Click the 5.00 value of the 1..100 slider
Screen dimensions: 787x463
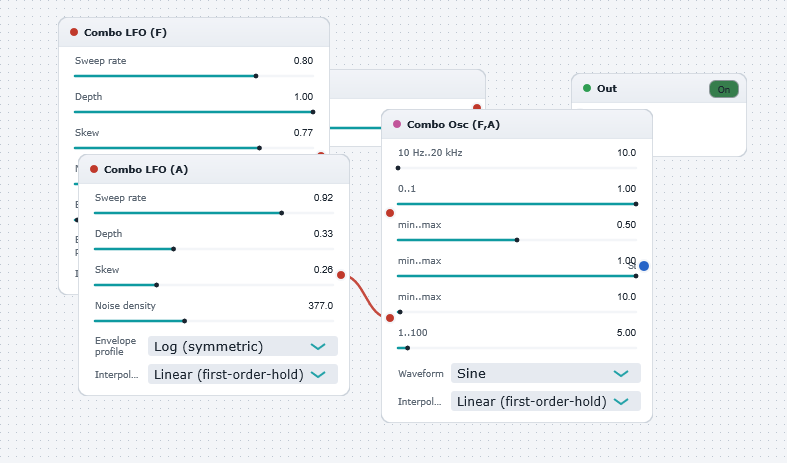(626, 333)
